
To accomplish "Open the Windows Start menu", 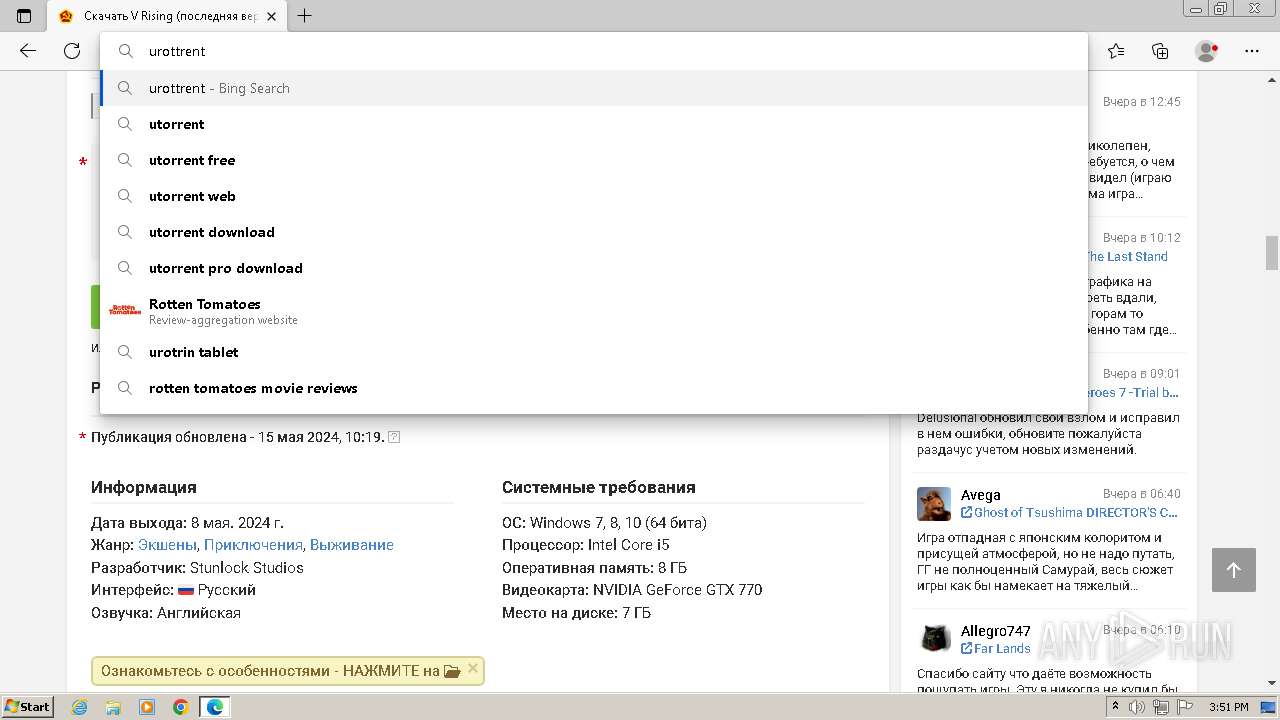I will point(27,707).
